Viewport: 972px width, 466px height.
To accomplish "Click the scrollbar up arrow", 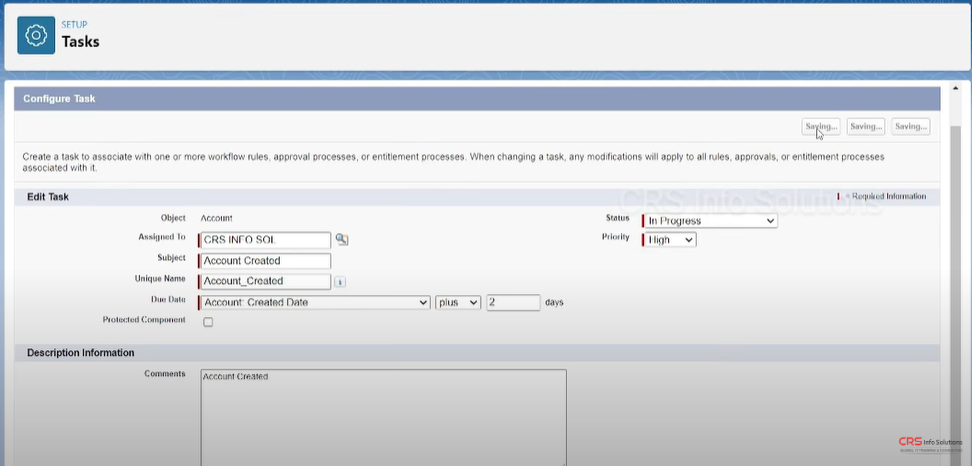I will 955,88.
